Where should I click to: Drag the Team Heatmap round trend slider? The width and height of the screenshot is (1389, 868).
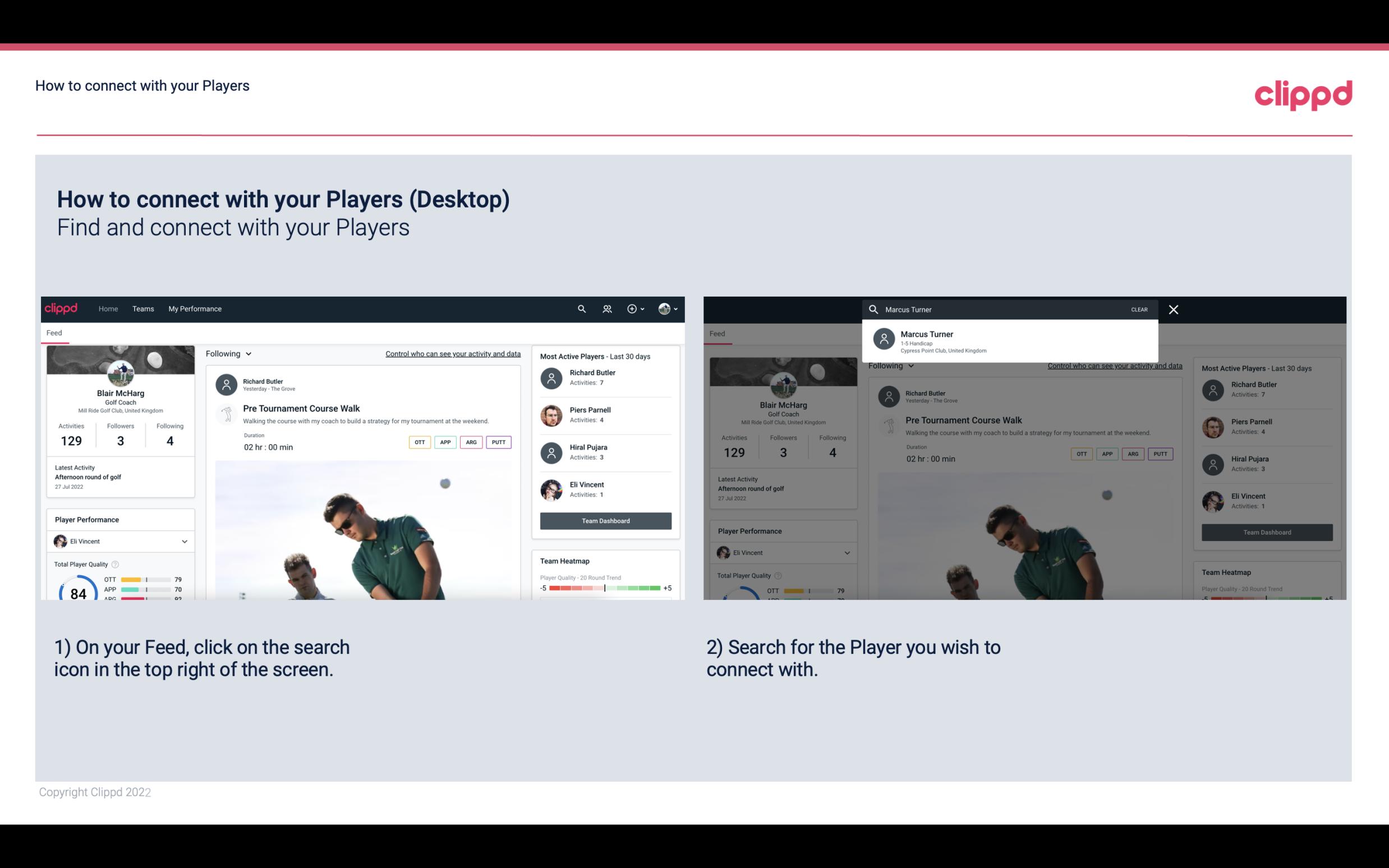click(604, 589)
